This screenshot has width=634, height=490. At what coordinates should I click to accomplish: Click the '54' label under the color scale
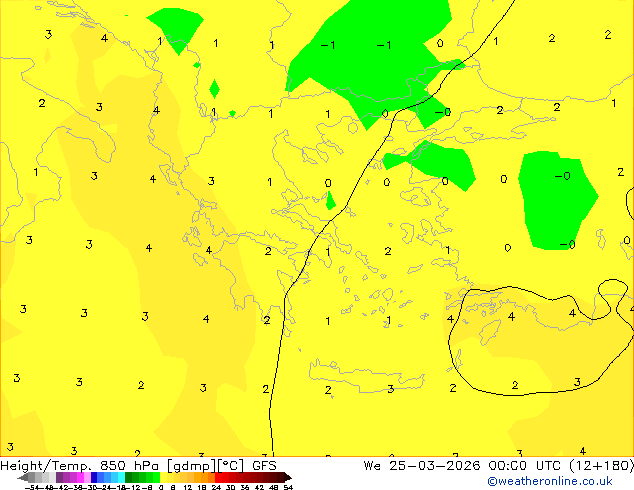point(288,487)
